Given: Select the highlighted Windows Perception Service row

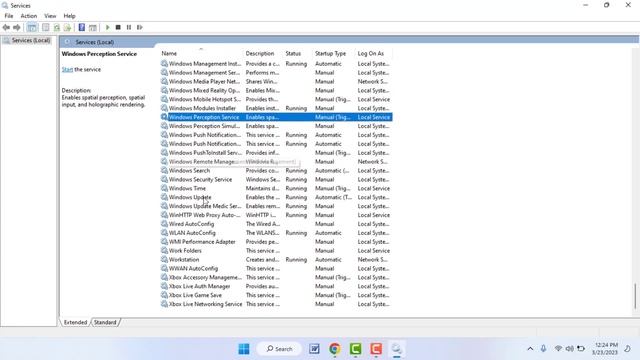Looking at the screenshot, I should tap(276, 117).
